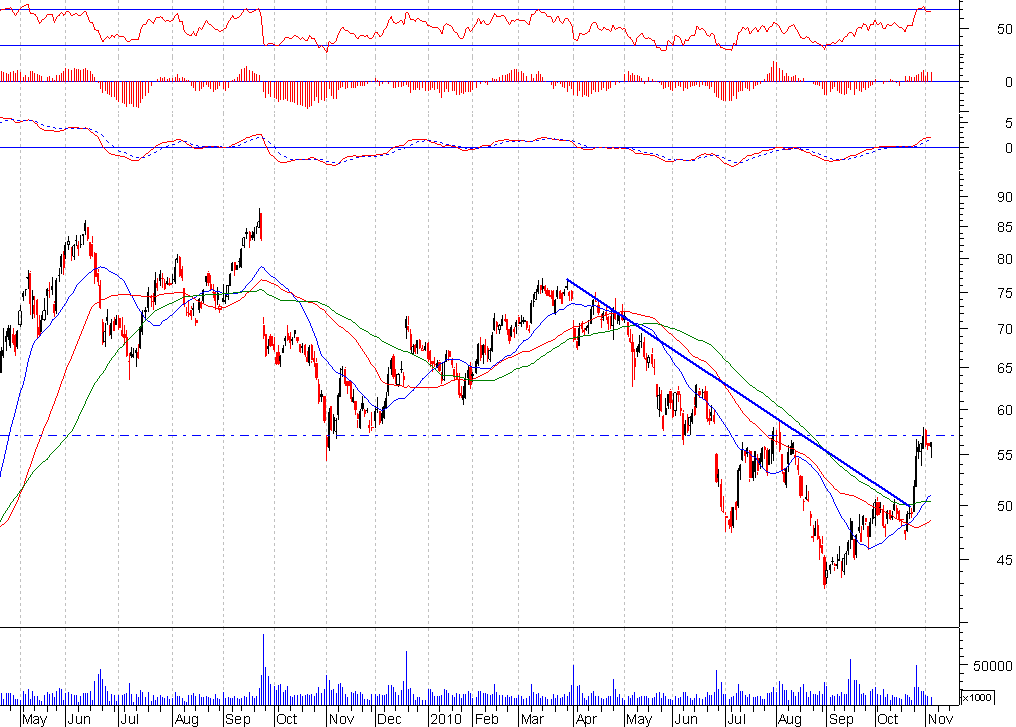Click the '85' price axis label

[1004, 227]
